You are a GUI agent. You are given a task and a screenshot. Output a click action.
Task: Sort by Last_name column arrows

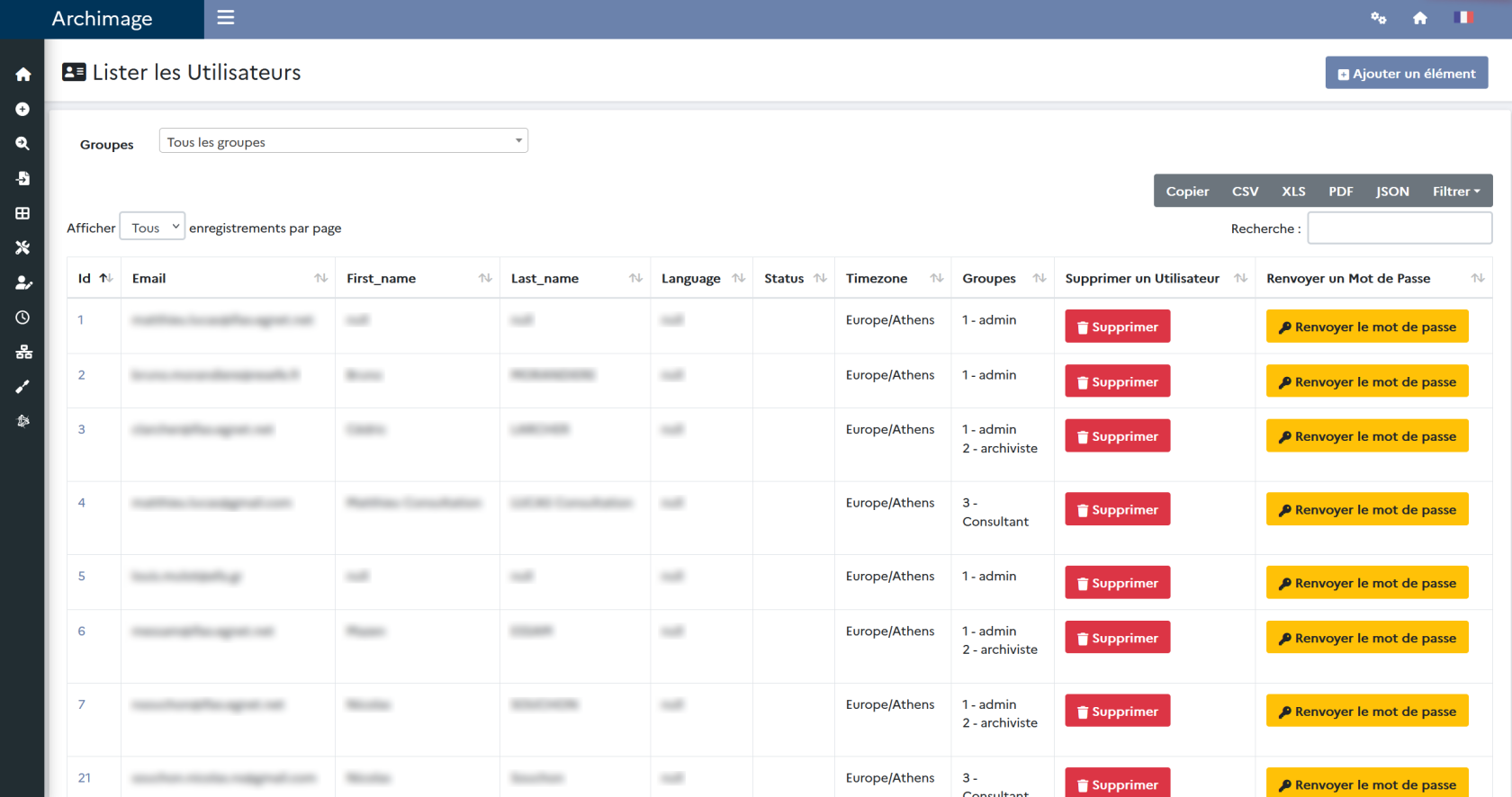click(635, 278)
